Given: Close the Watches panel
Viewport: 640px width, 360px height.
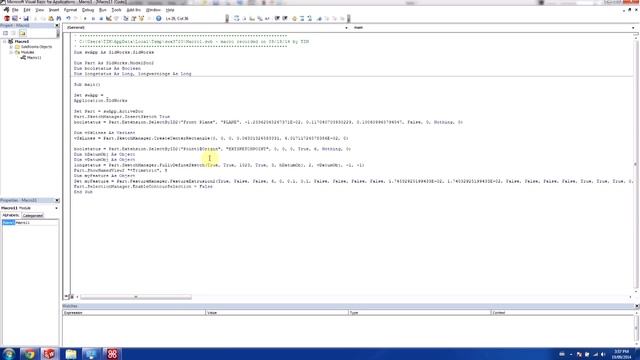Looking at the screenshot, I should [637, 306].
